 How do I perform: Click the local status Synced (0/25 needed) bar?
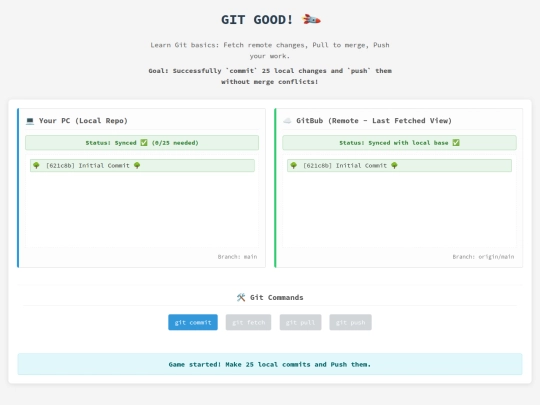click(142, 143)
